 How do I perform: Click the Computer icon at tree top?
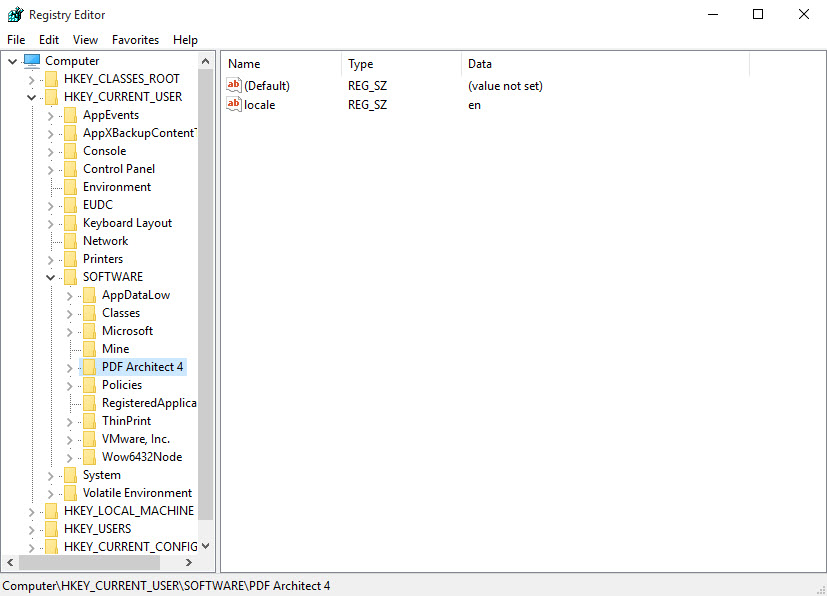tap(31, 60)
